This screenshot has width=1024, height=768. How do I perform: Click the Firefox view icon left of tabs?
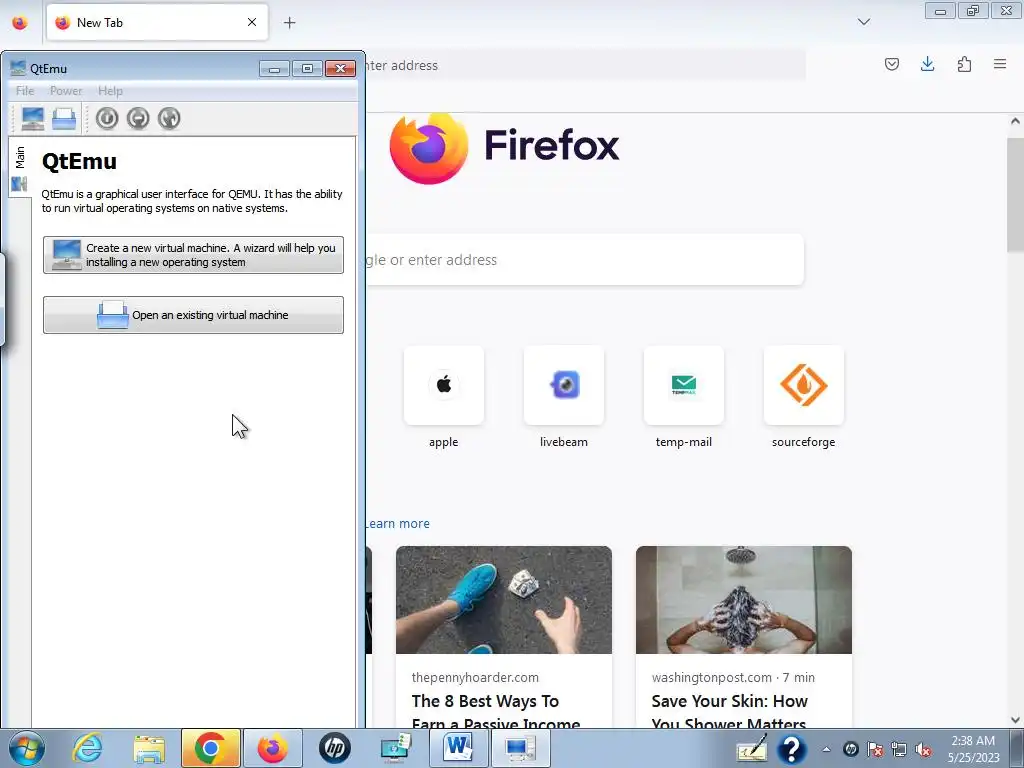point(20,23)
